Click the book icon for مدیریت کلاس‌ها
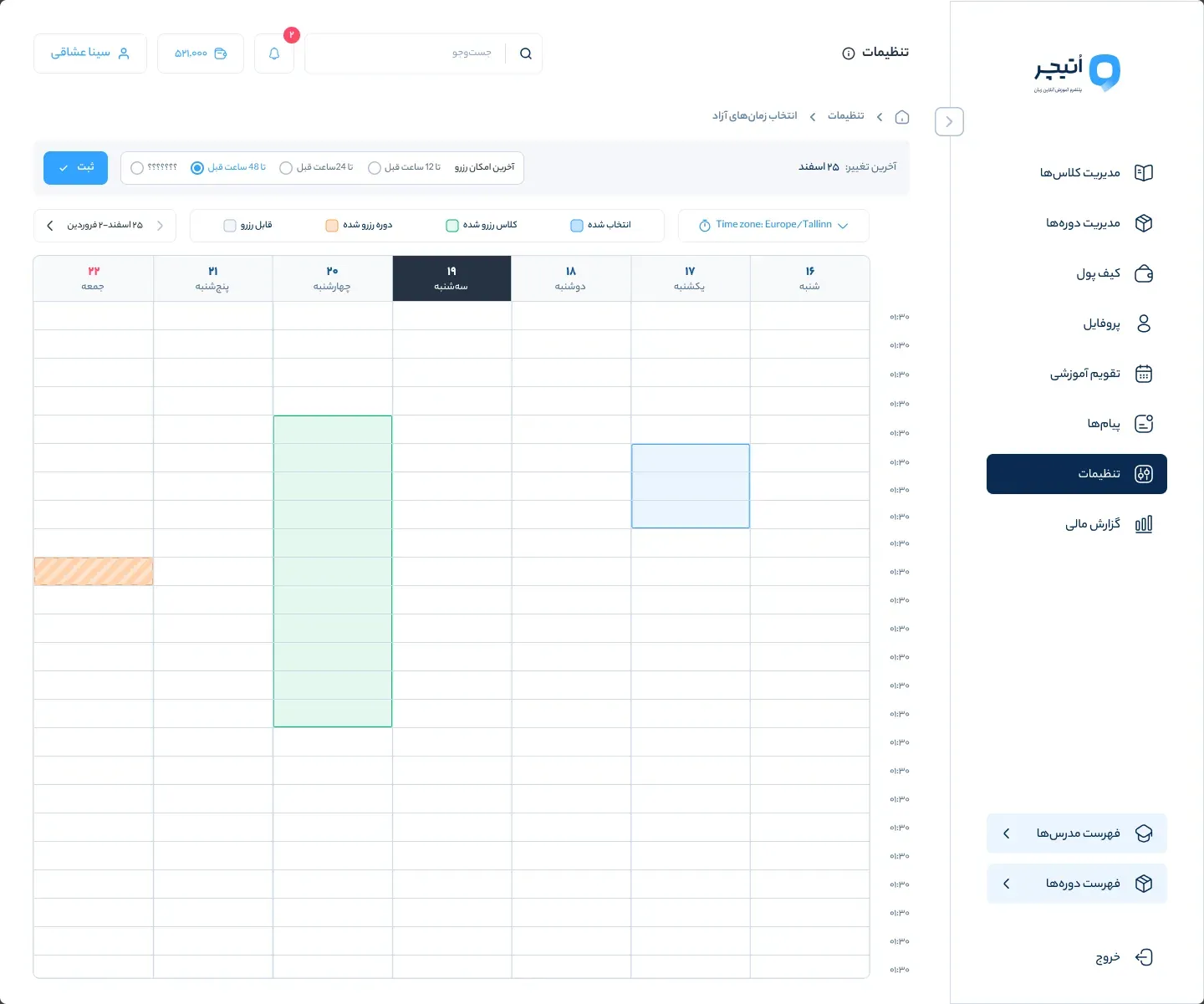 (1144, 173)
